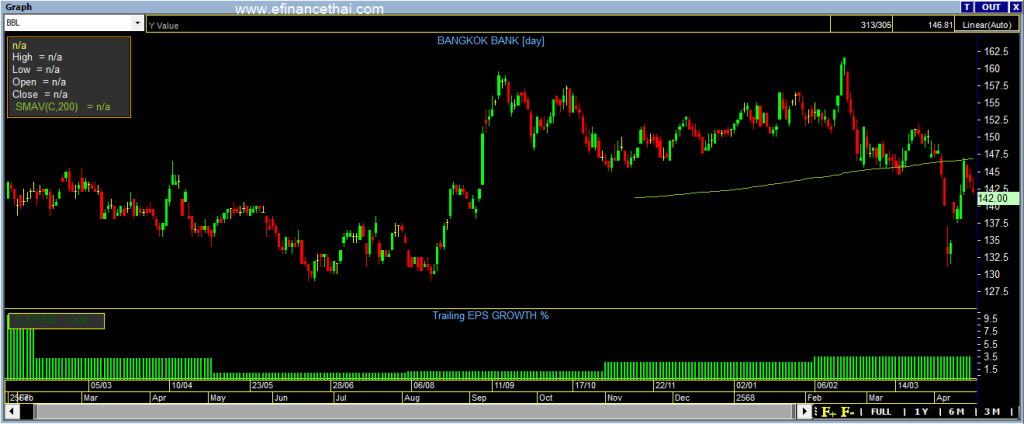This screenshot has height=424, width=1024.
Task: Switch chart to 6M range
Action: (956, 411)
